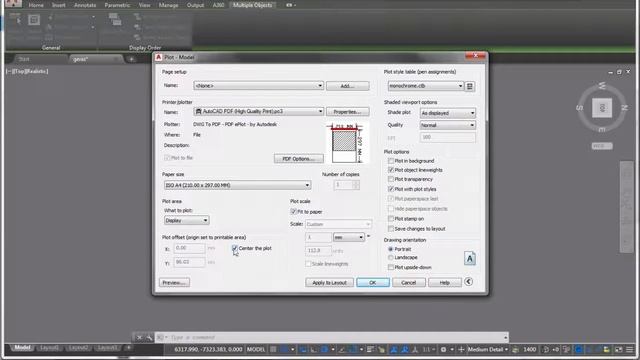Click the coordinates readout 6317.990, -7323.383

[x=208, y=349]
